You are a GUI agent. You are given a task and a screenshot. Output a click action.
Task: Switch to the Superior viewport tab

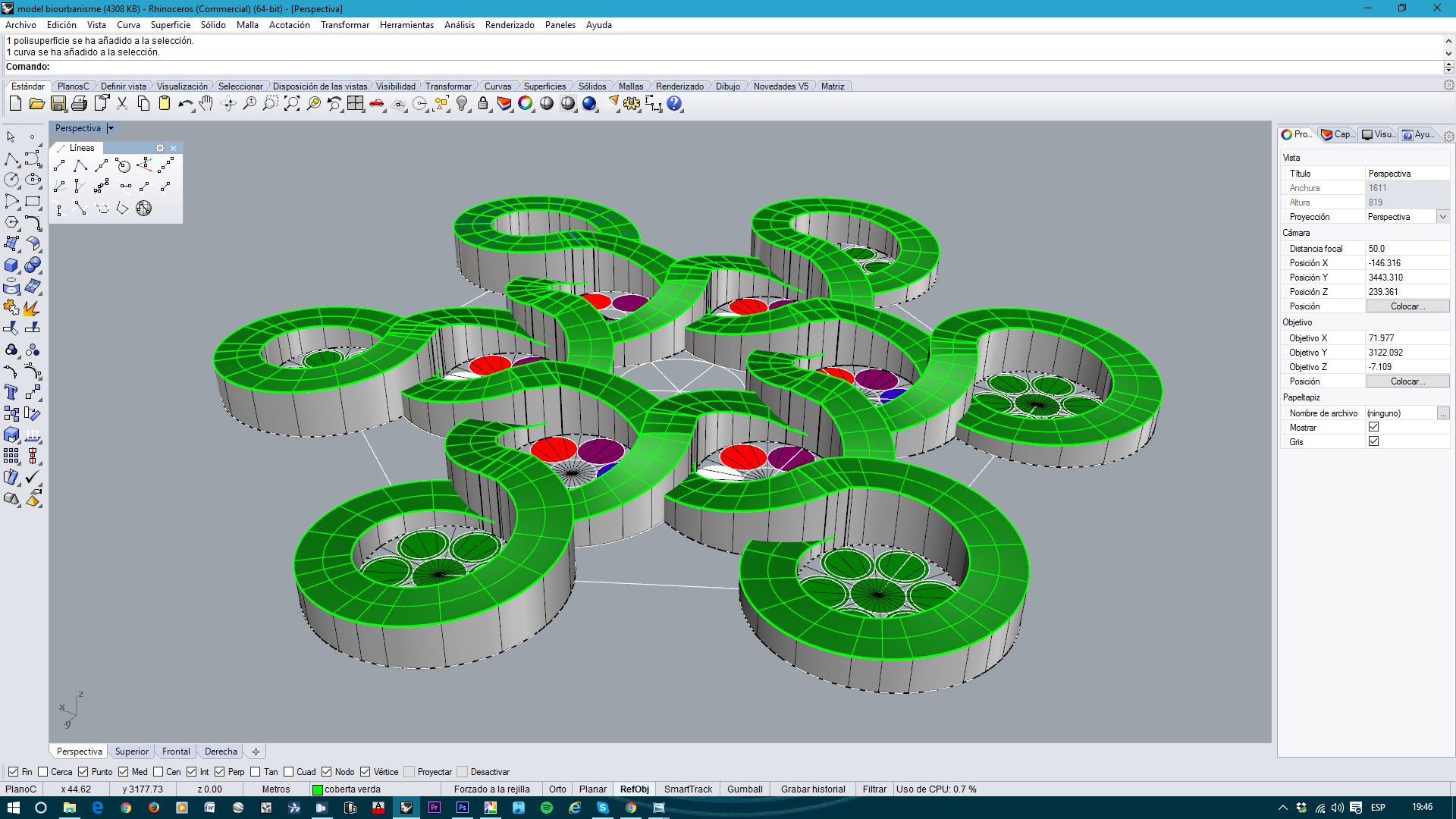tap(131, 752)
